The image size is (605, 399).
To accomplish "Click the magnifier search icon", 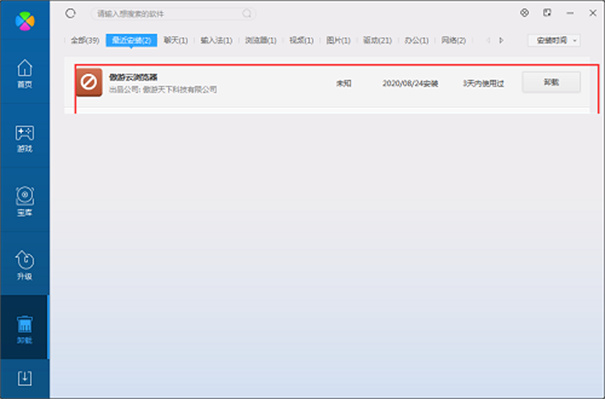I will [247, 14].
